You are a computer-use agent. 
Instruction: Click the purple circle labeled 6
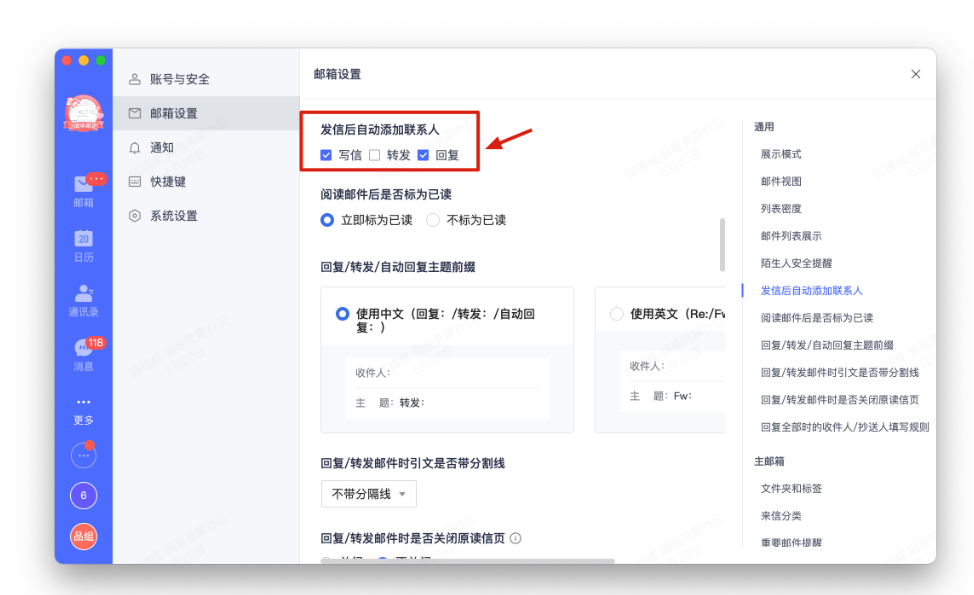pyautogui.click(x=83, y=496)
